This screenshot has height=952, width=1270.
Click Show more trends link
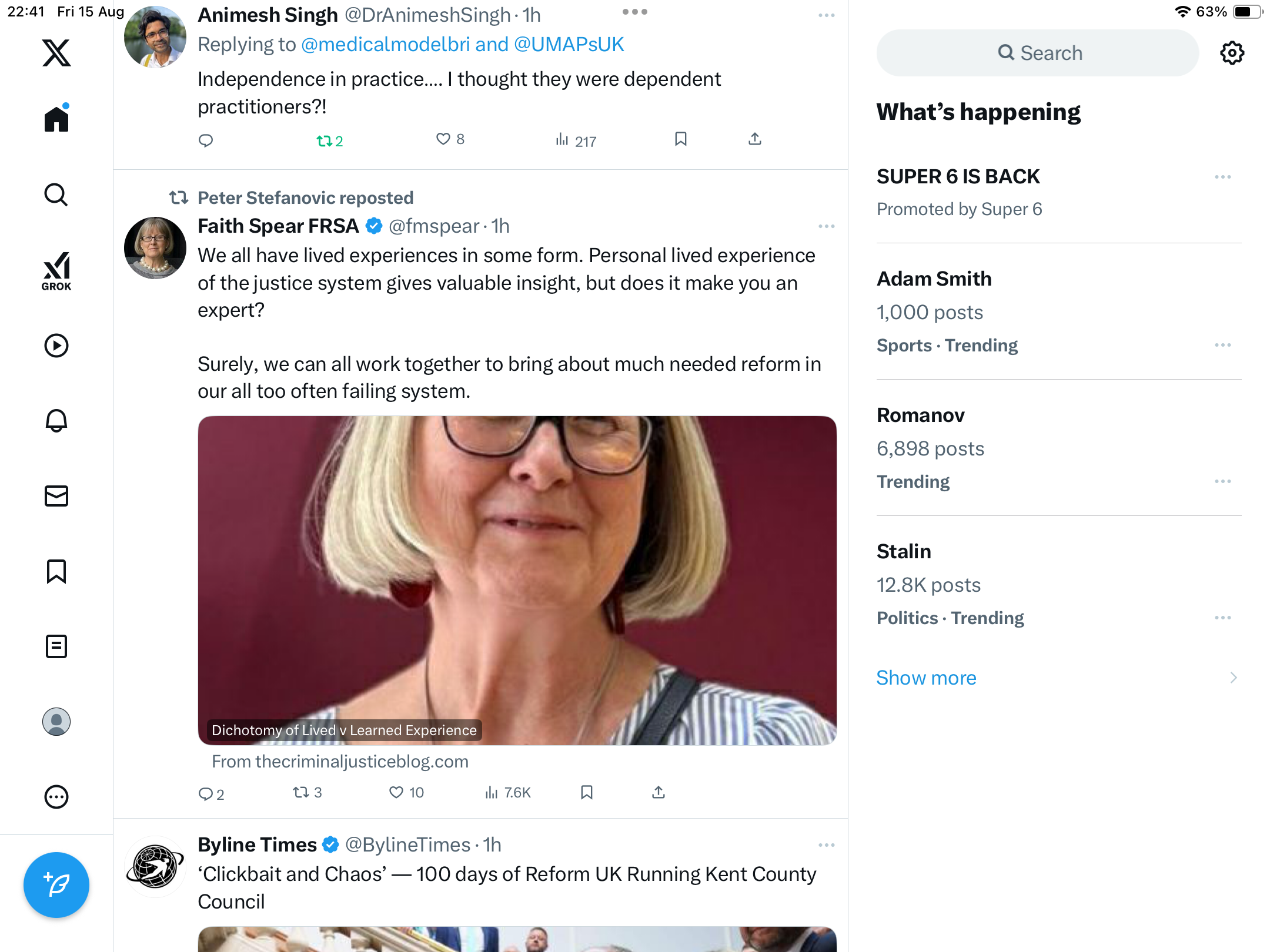point(926,678)
